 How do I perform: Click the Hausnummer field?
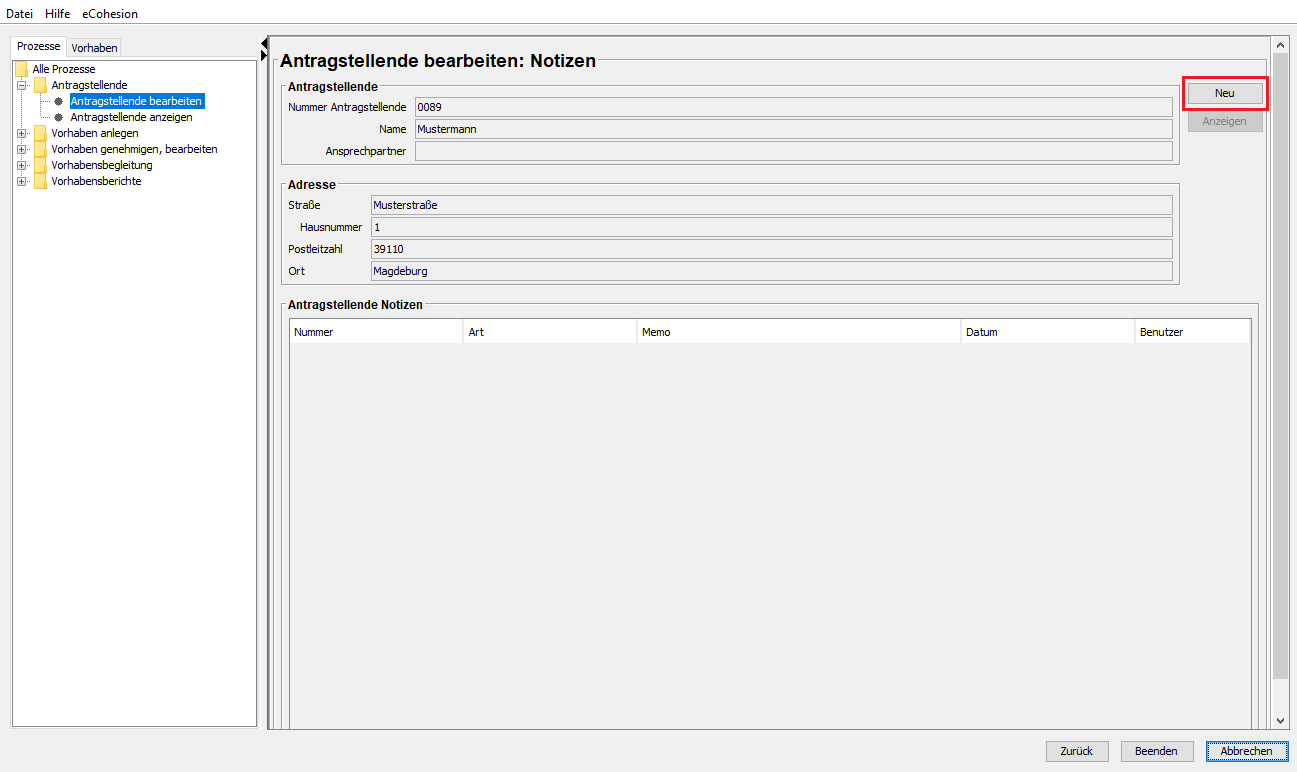click(771, 227)
